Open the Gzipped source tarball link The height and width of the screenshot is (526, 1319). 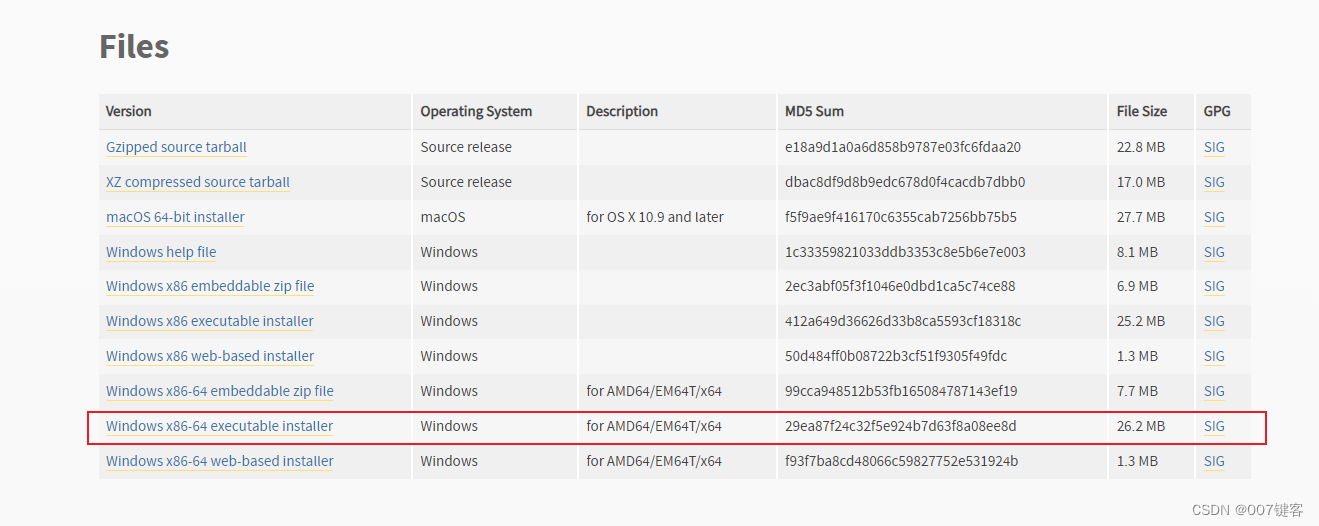click(x=176, y=147)
